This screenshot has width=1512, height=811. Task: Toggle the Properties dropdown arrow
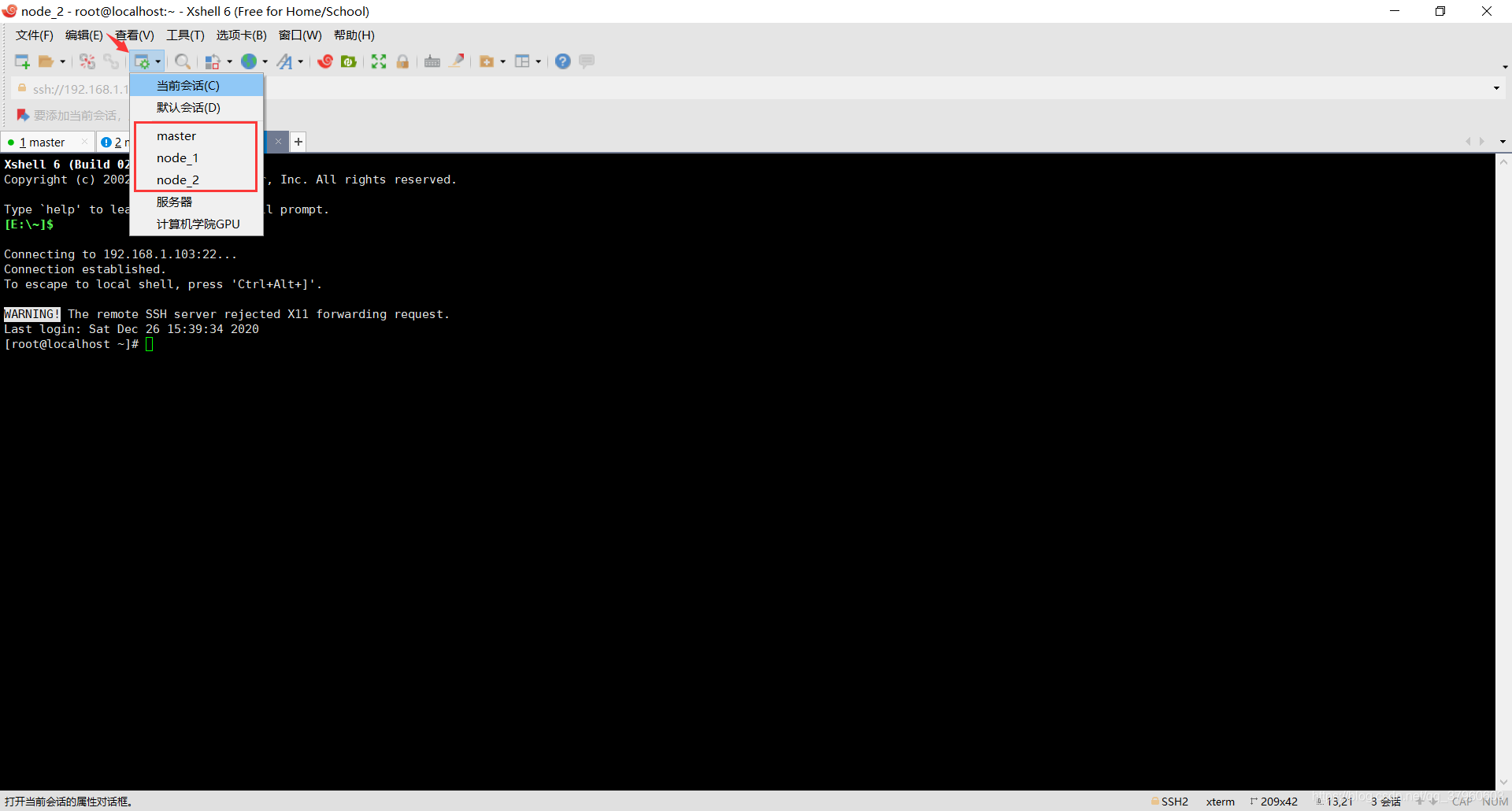(x=158, y=61)
